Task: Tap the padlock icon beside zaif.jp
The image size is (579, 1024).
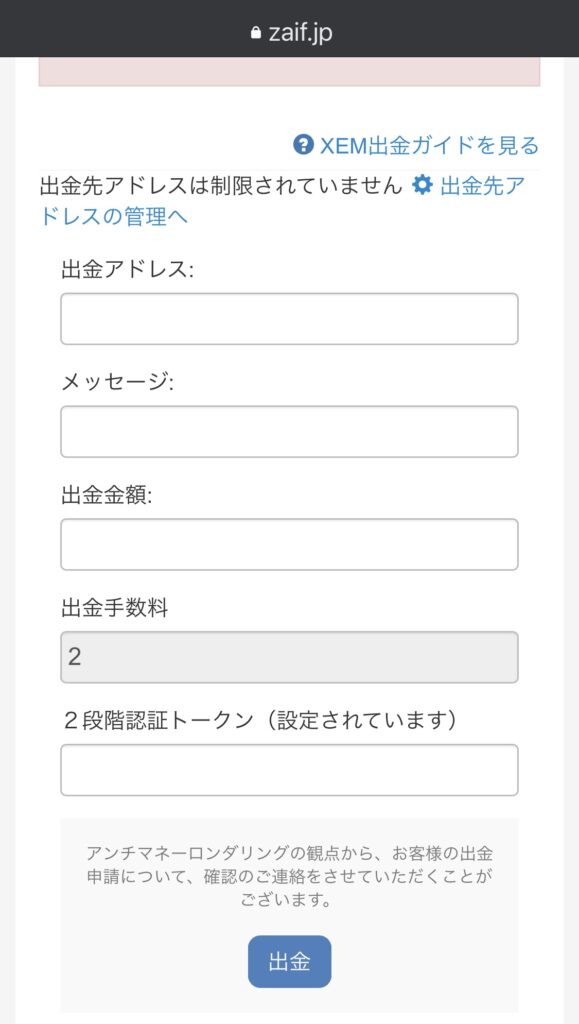Action: (256, 33)
